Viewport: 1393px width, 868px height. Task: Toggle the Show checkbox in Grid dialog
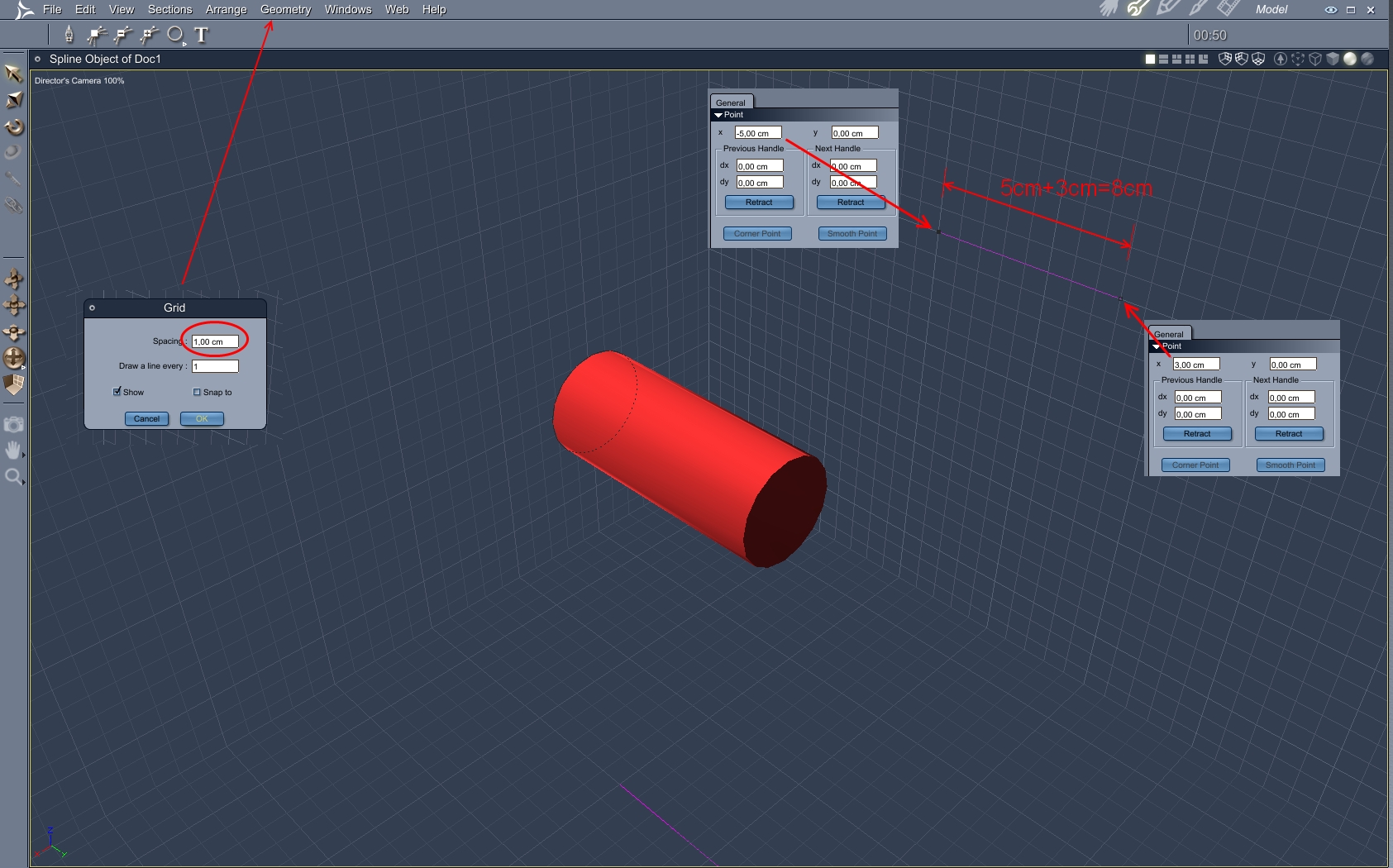117,392
